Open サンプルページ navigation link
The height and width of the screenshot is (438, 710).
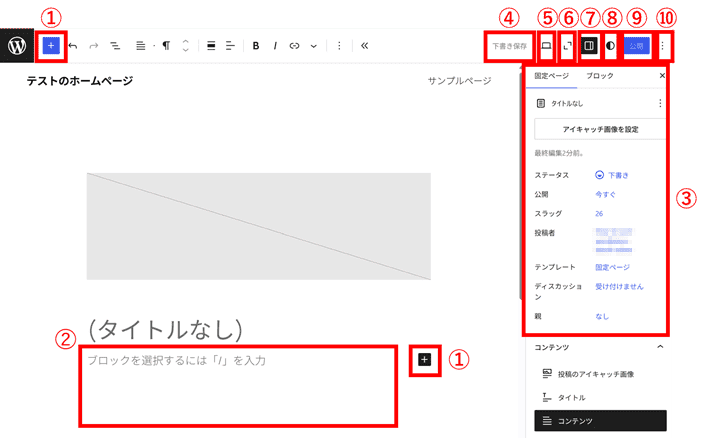click(459, 81)
